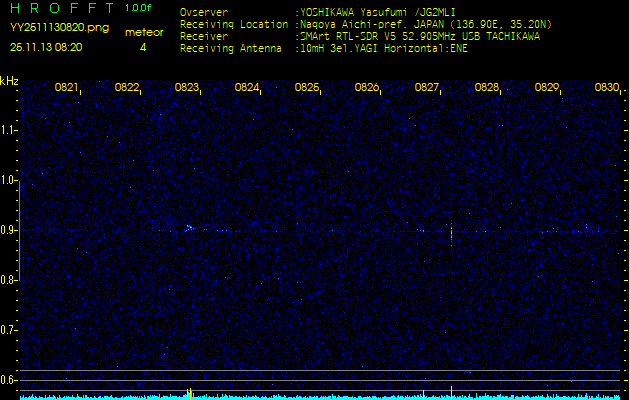Click the 'Receiver' field label
The image size is (629, 400).
tap(204, 37)
